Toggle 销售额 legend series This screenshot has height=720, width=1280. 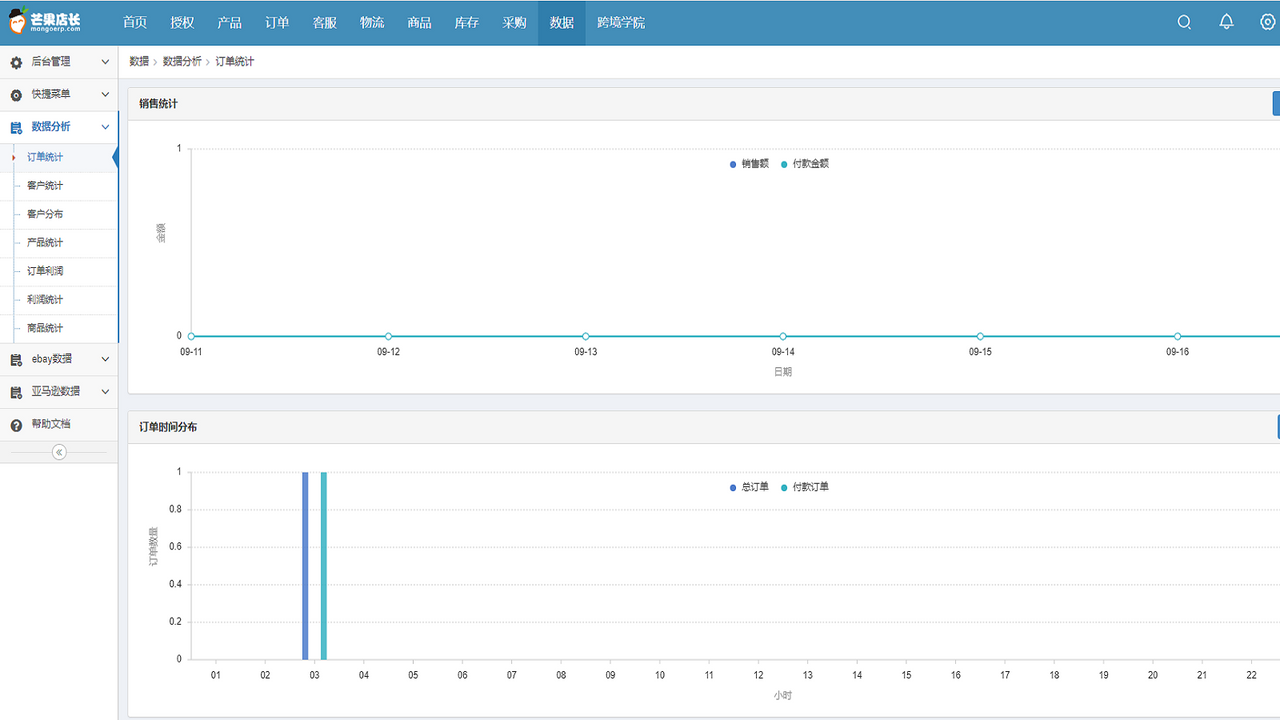pos(749,164)
